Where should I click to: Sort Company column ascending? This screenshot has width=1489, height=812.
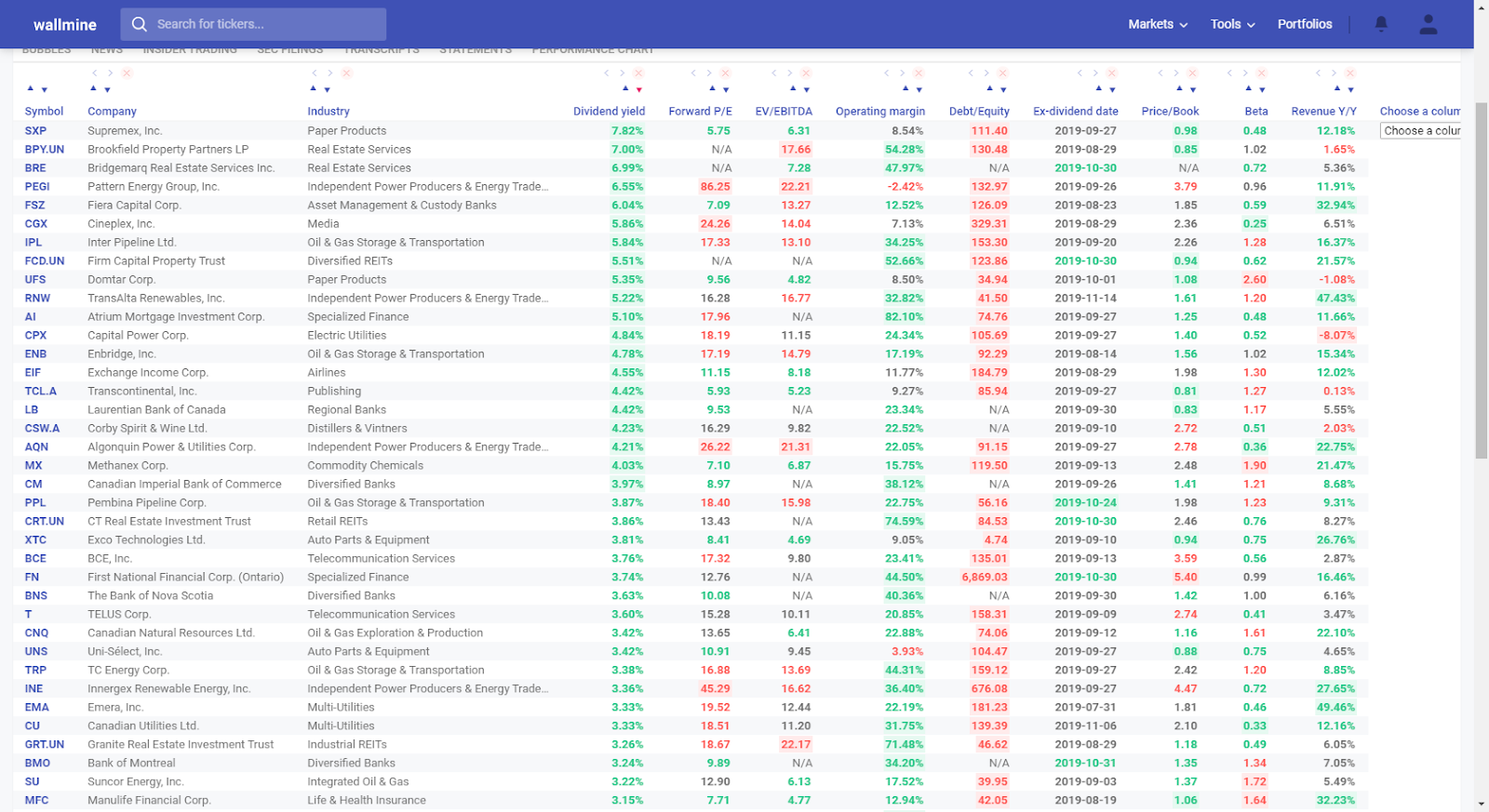click(x=93, y=88)
